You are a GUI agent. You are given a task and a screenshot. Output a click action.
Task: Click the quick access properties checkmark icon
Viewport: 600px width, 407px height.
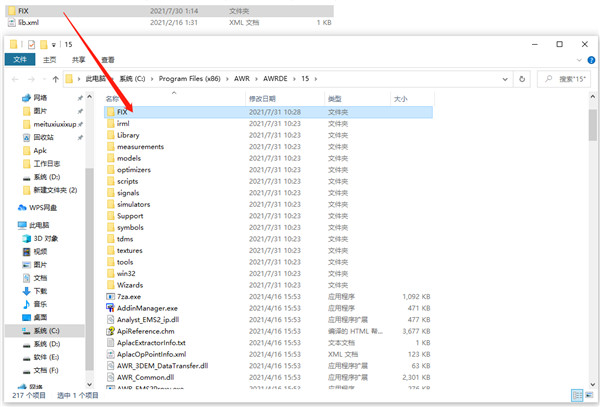coord(30,44)
